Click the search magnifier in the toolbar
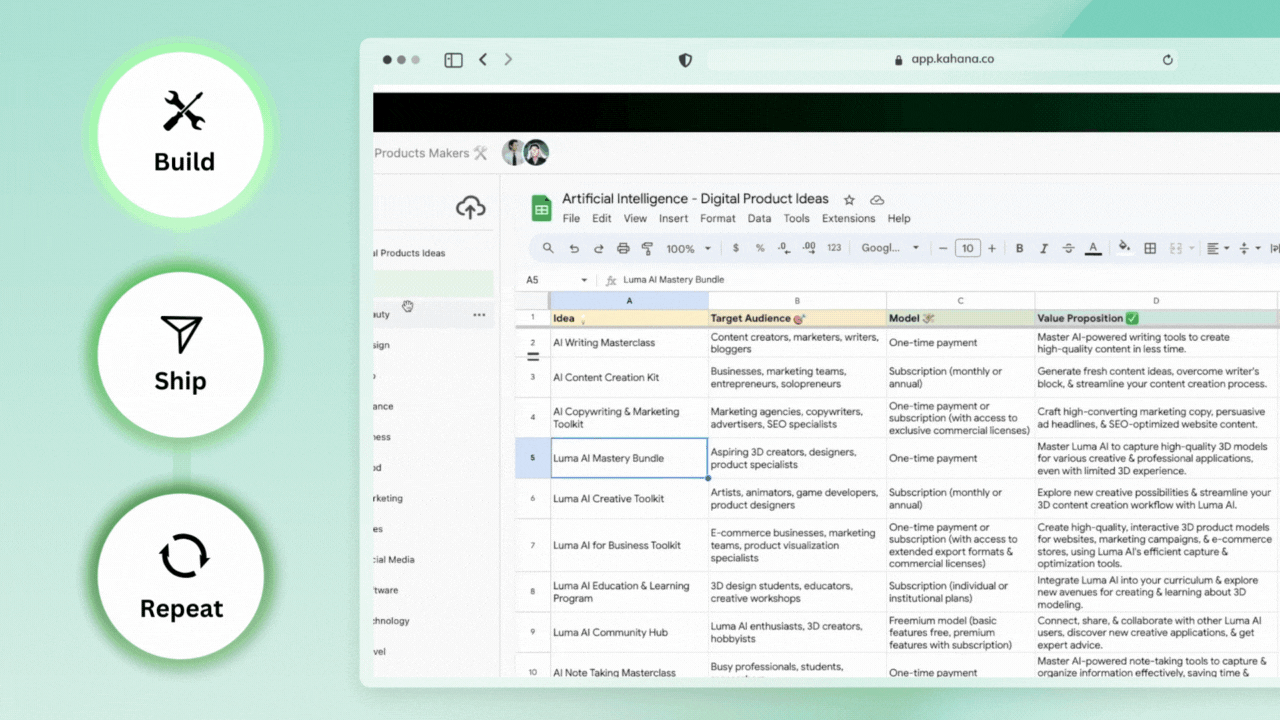Screen dimensions: 1280x720 point(548,248)
